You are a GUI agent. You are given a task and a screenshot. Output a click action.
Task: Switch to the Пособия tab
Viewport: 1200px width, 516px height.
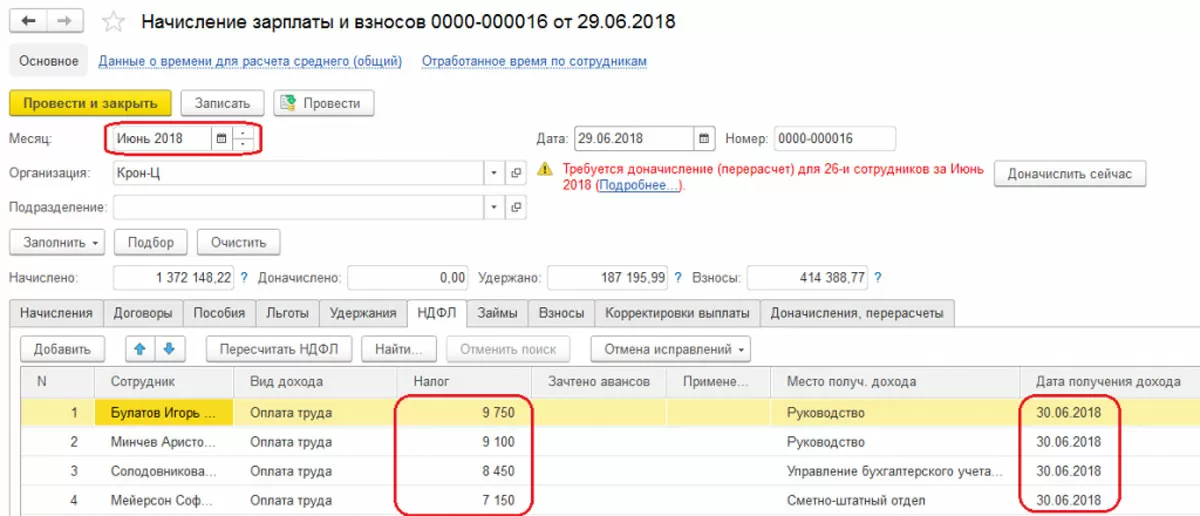(x=219, y=313)
